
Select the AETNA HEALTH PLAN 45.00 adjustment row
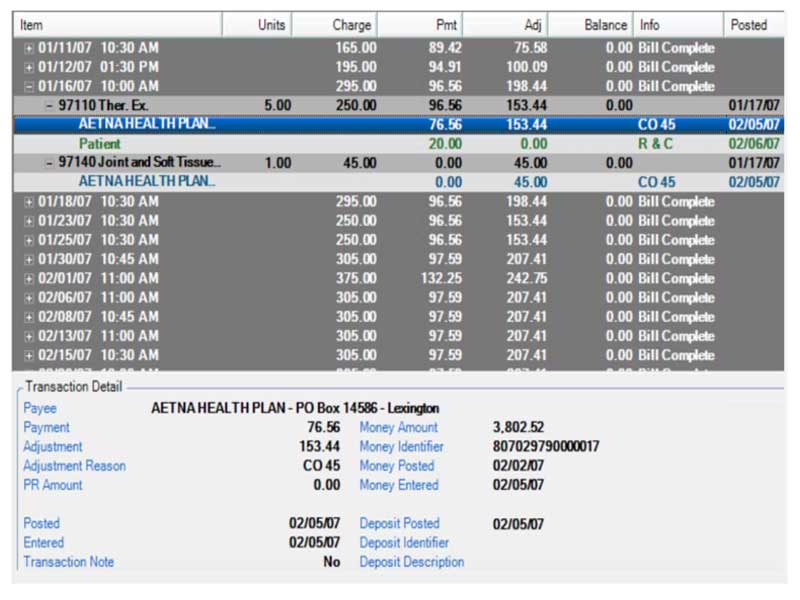point(399,182)
